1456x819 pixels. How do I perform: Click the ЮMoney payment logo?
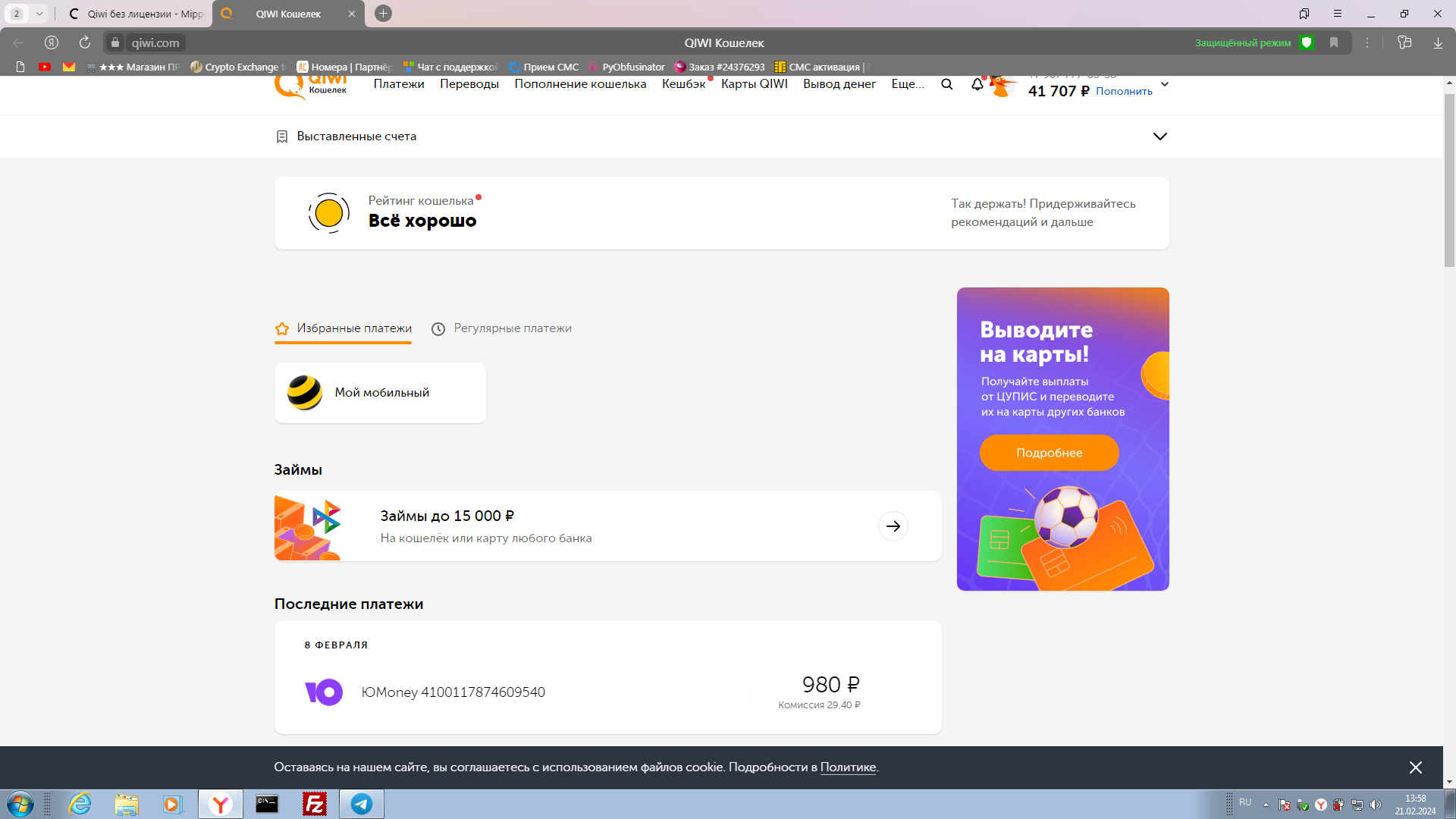coord(324,692)
